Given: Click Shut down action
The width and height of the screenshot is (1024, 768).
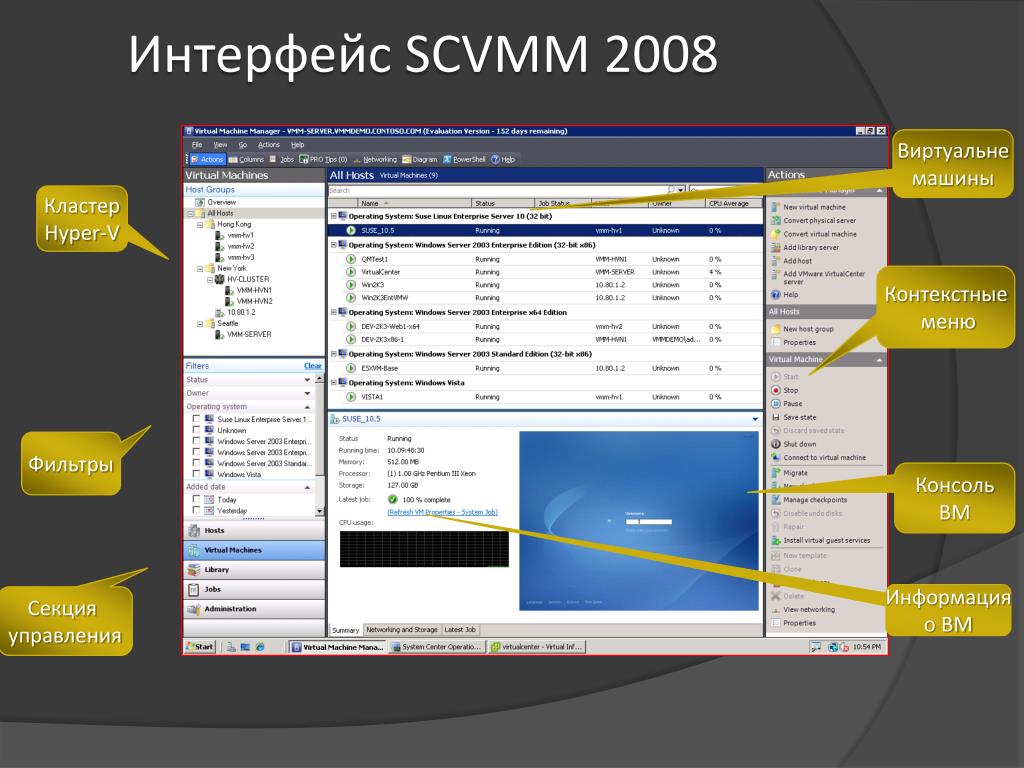Looking at the screenshot, I should [x=794, y=444].
